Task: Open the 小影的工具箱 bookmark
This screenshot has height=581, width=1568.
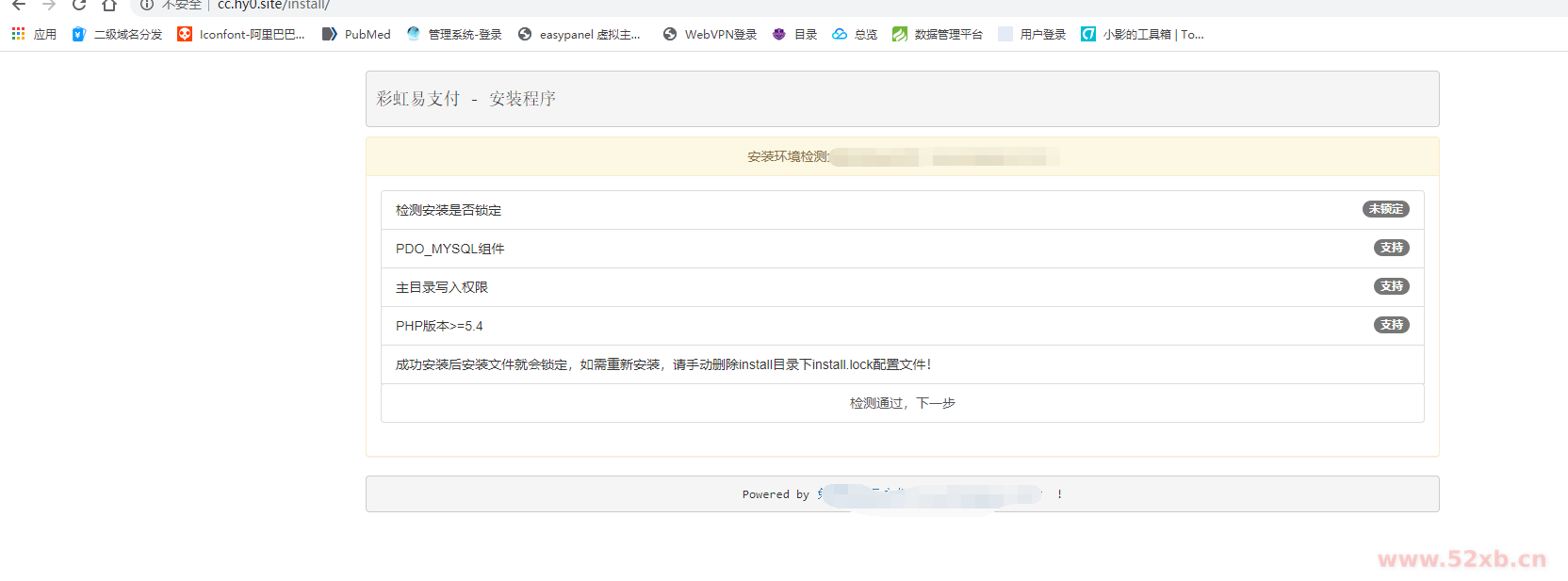Action: (x=1142, y=34)
